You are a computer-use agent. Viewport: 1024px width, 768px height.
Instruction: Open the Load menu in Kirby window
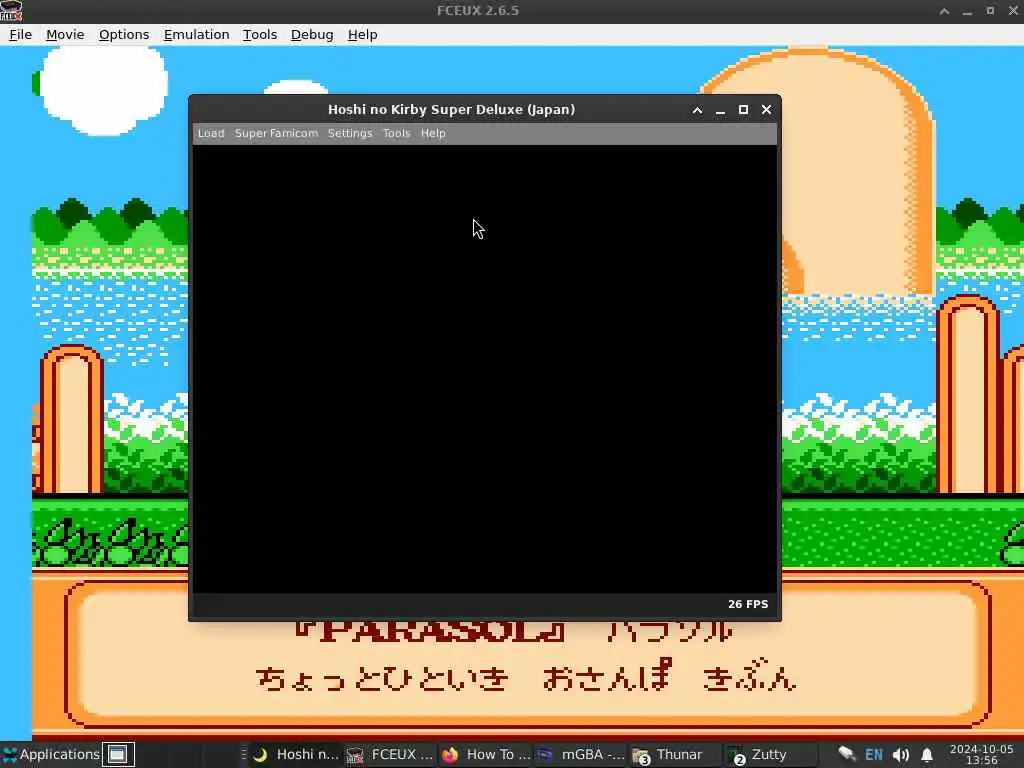pos(211,133)
